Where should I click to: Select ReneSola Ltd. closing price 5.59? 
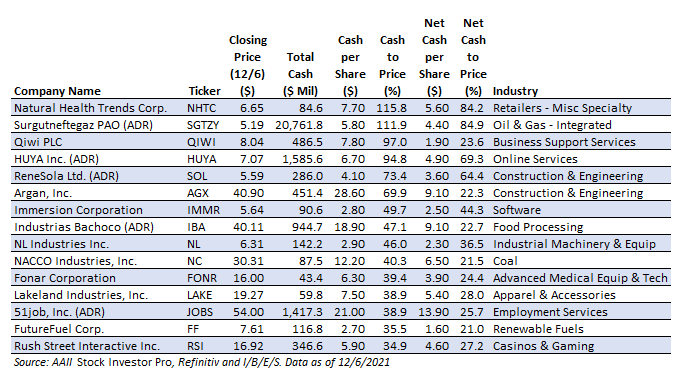(x=252, y=176)
